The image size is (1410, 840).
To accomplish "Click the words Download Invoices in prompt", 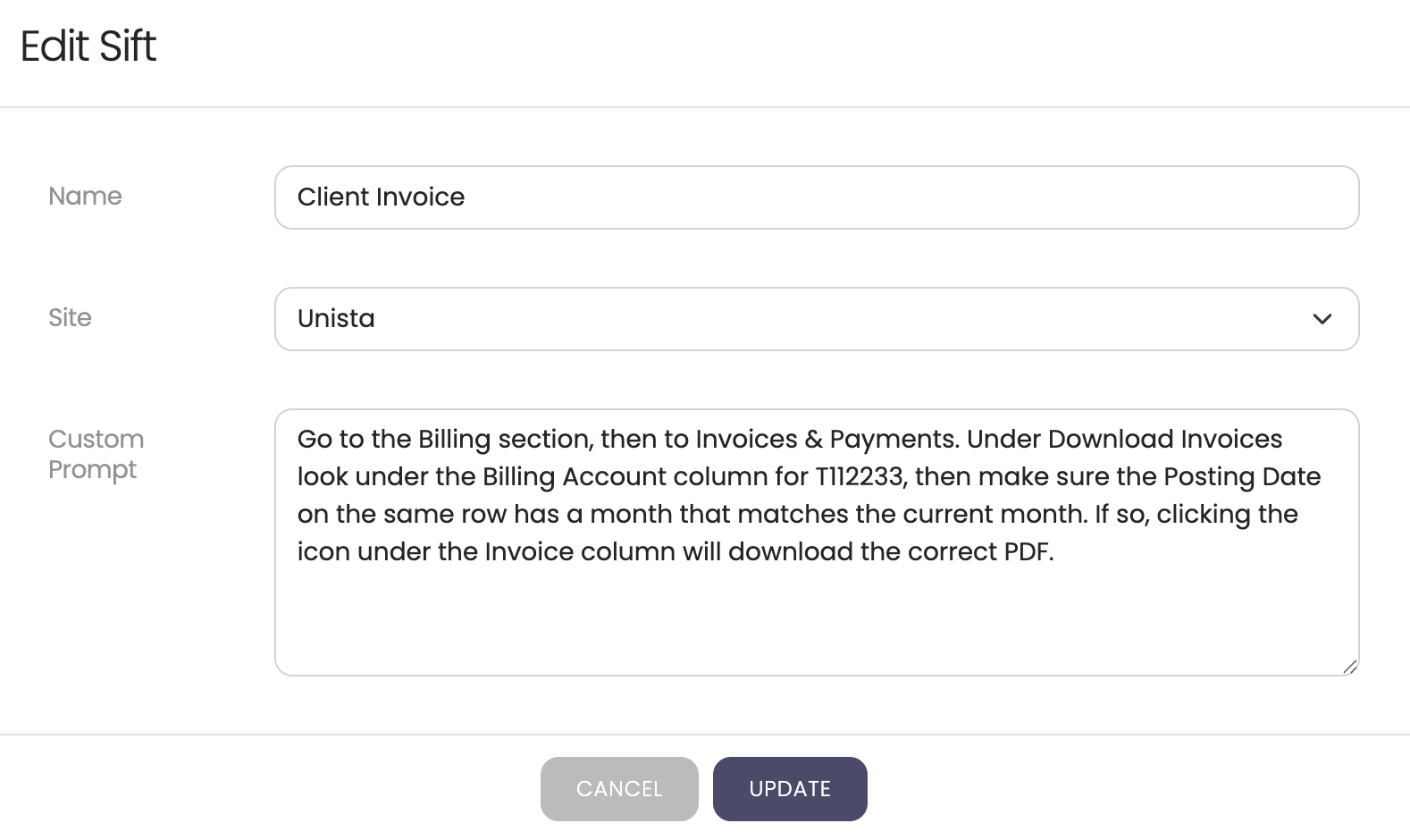I will (1165, 440).
